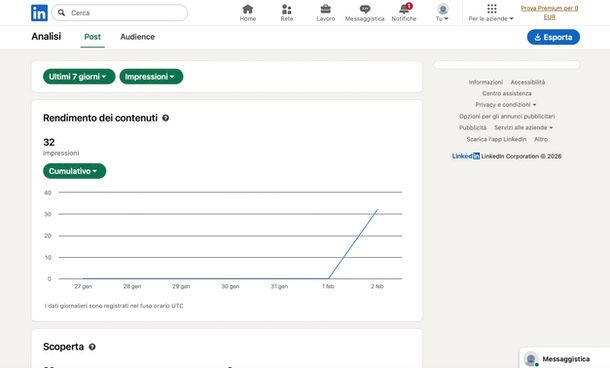610x368 pixels.
Task: Open the Home nav icon
Action: point(248,13)
